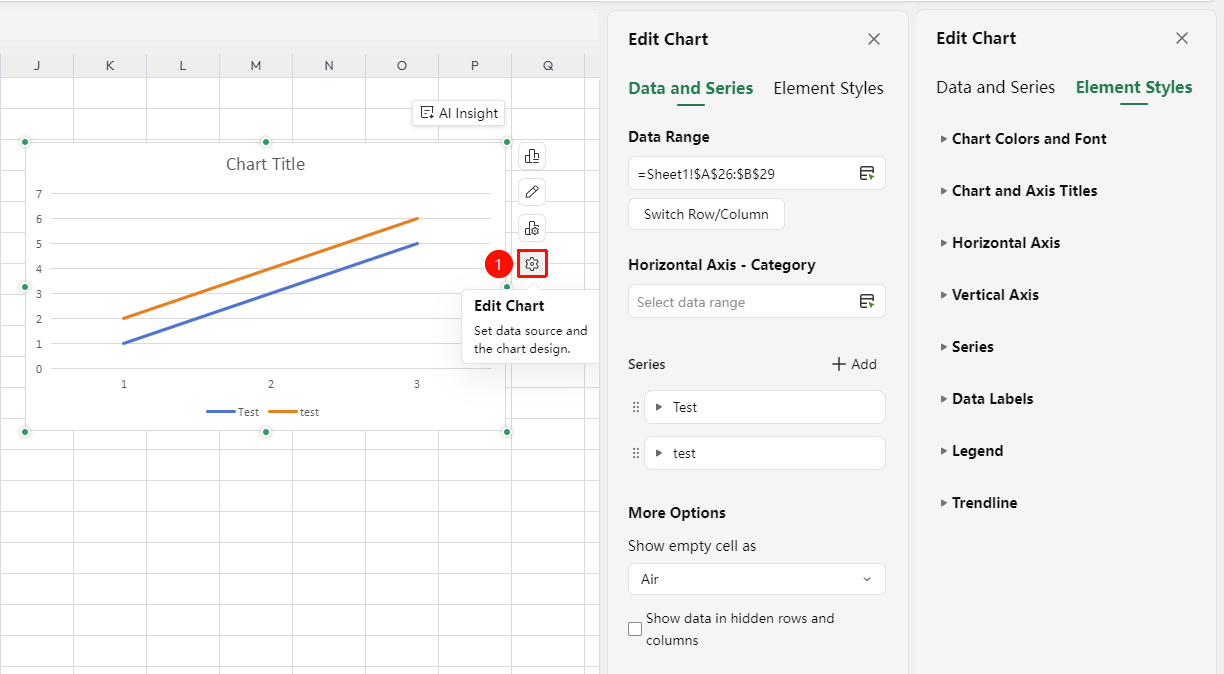This screenshot has height=674, width=1224.
Task: Open the Show empty cell as dropdown
Action: 757,579
